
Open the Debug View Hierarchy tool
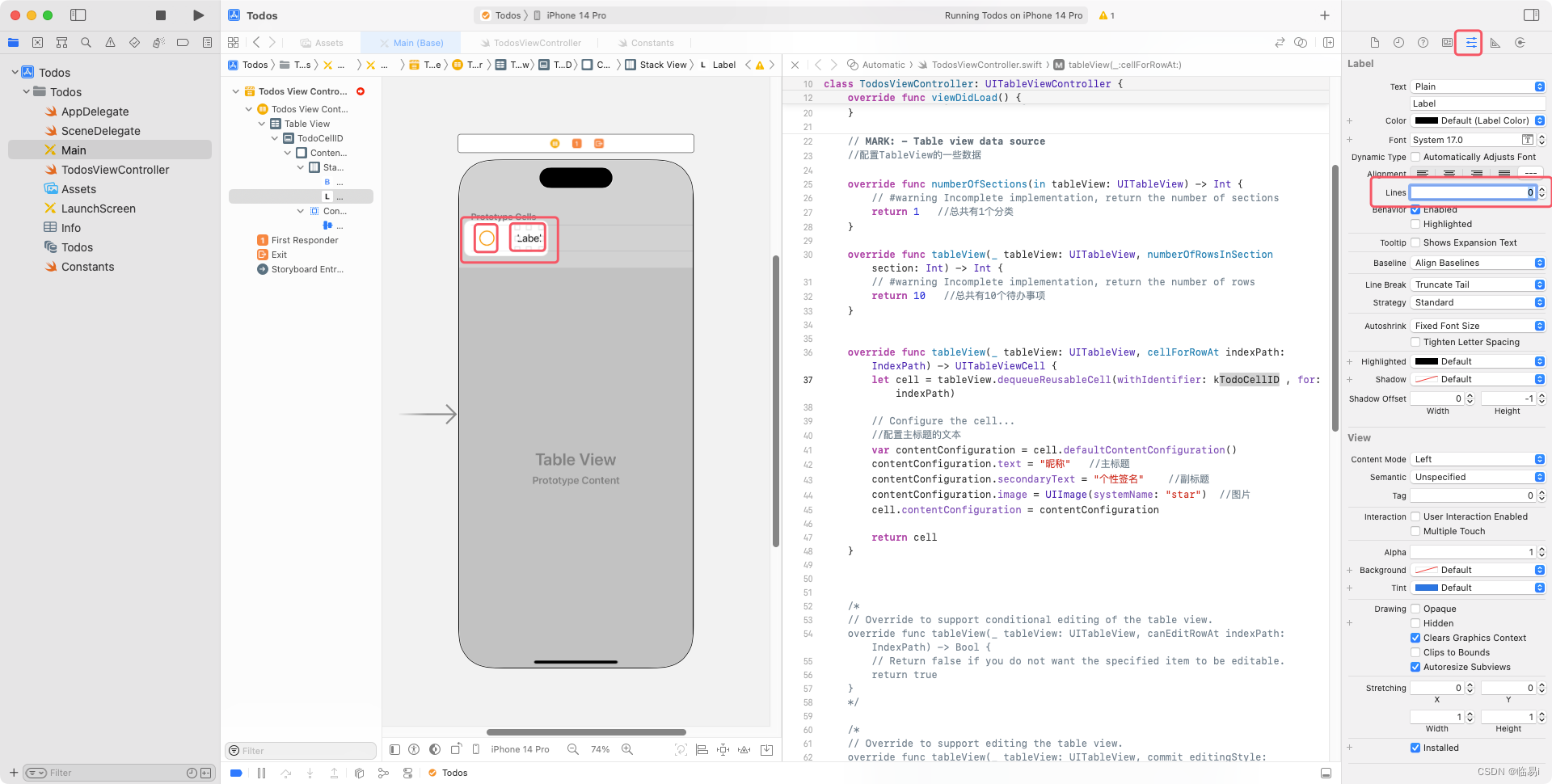point(359,773)
